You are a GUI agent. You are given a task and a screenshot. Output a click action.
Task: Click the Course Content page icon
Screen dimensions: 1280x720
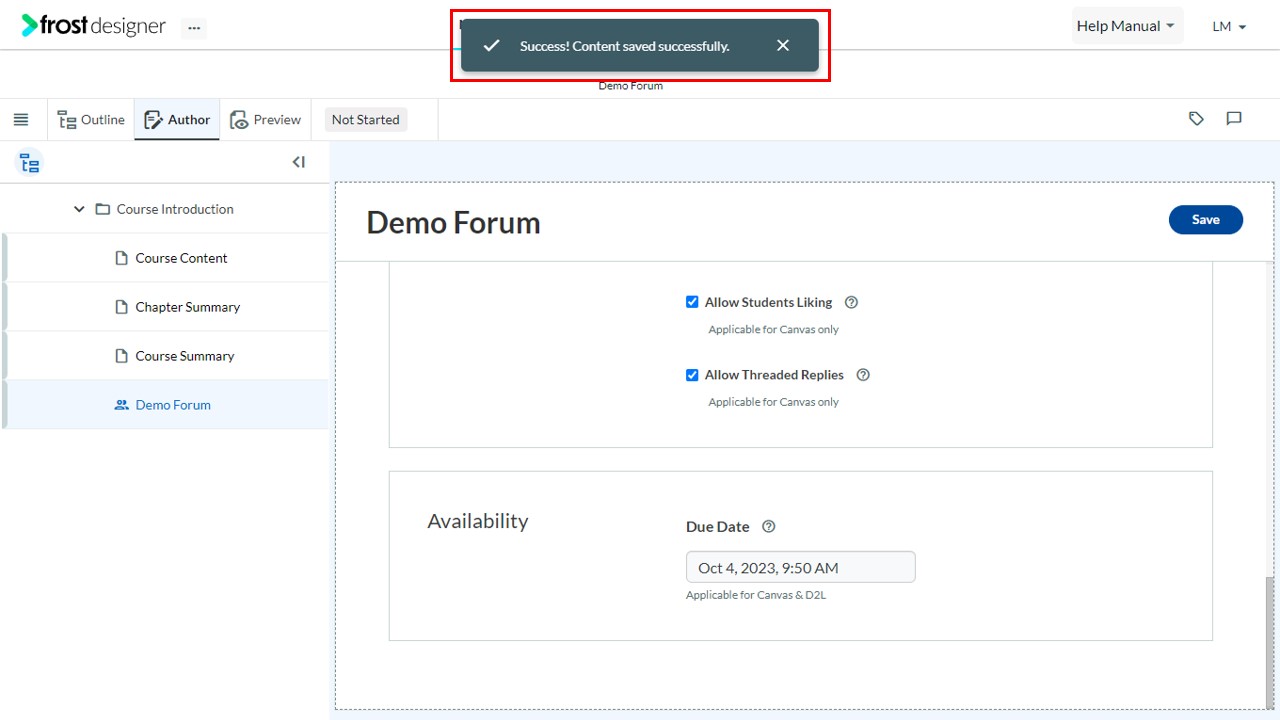pos(122,258)
